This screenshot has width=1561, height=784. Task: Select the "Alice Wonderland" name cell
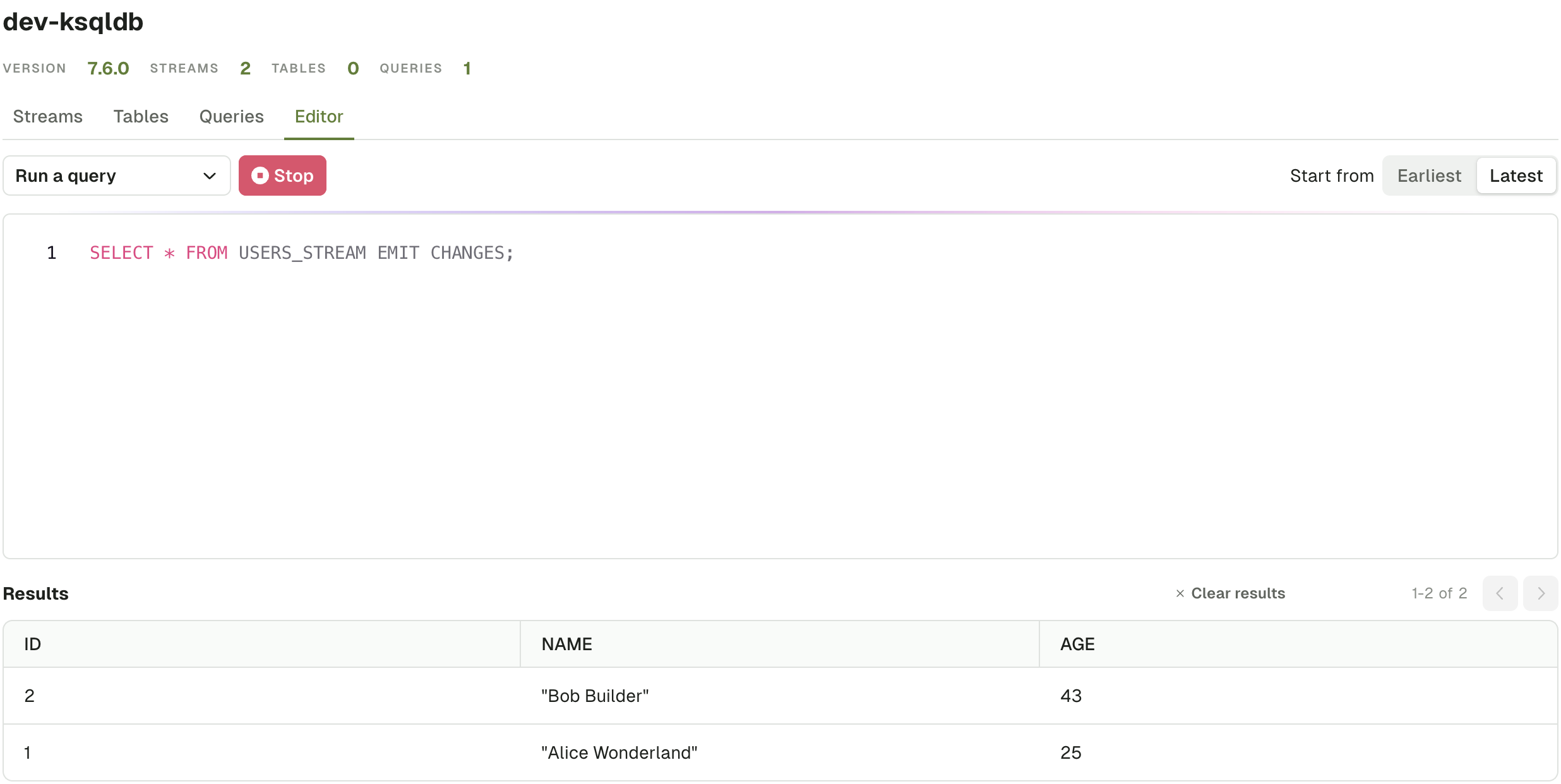(619, 752)
